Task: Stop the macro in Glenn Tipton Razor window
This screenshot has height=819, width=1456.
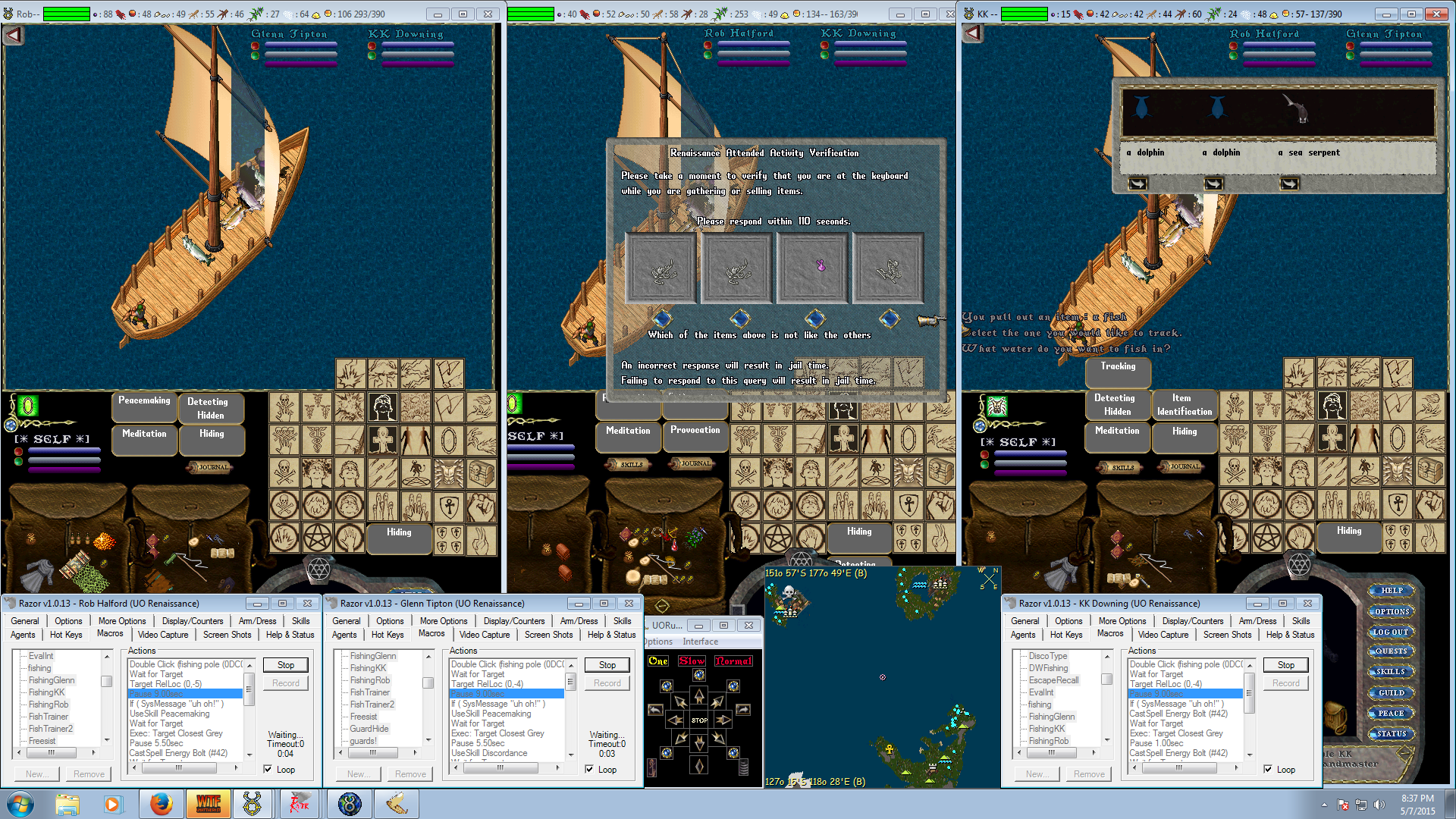Action: 607,665
